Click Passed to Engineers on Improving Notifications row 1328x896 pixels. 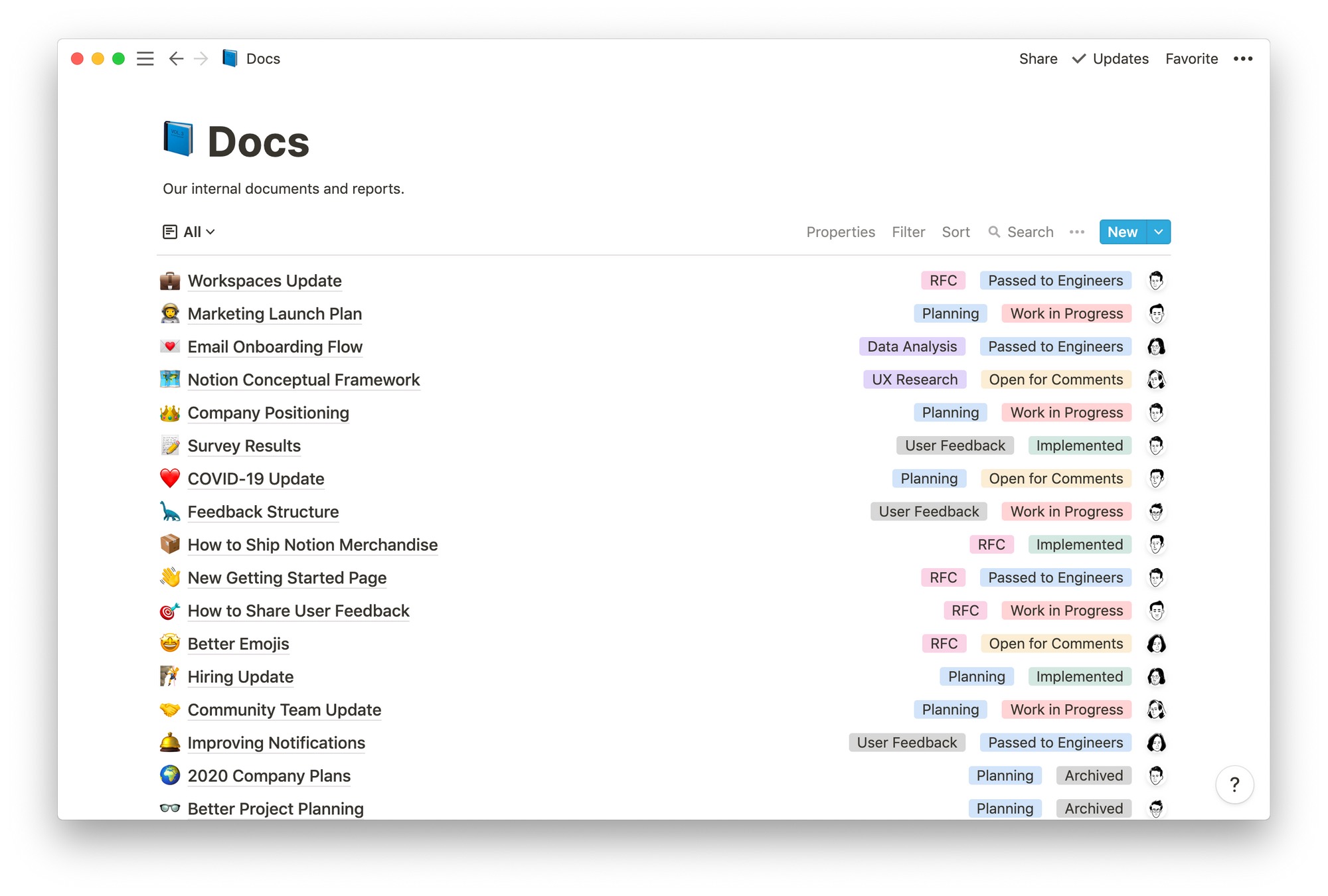[x=1055, y=743]
